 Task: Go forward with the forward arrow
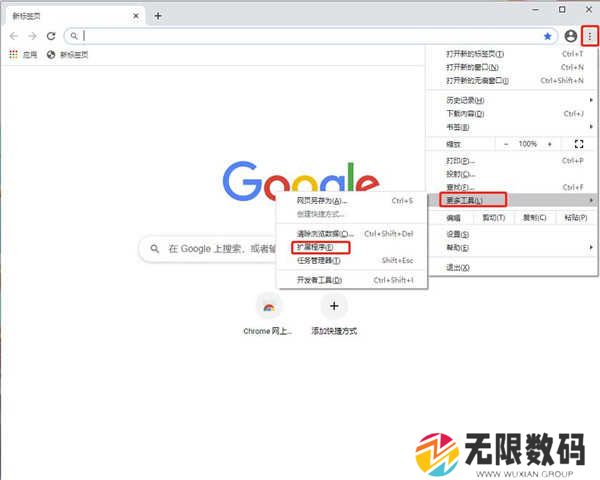point(33,36)
